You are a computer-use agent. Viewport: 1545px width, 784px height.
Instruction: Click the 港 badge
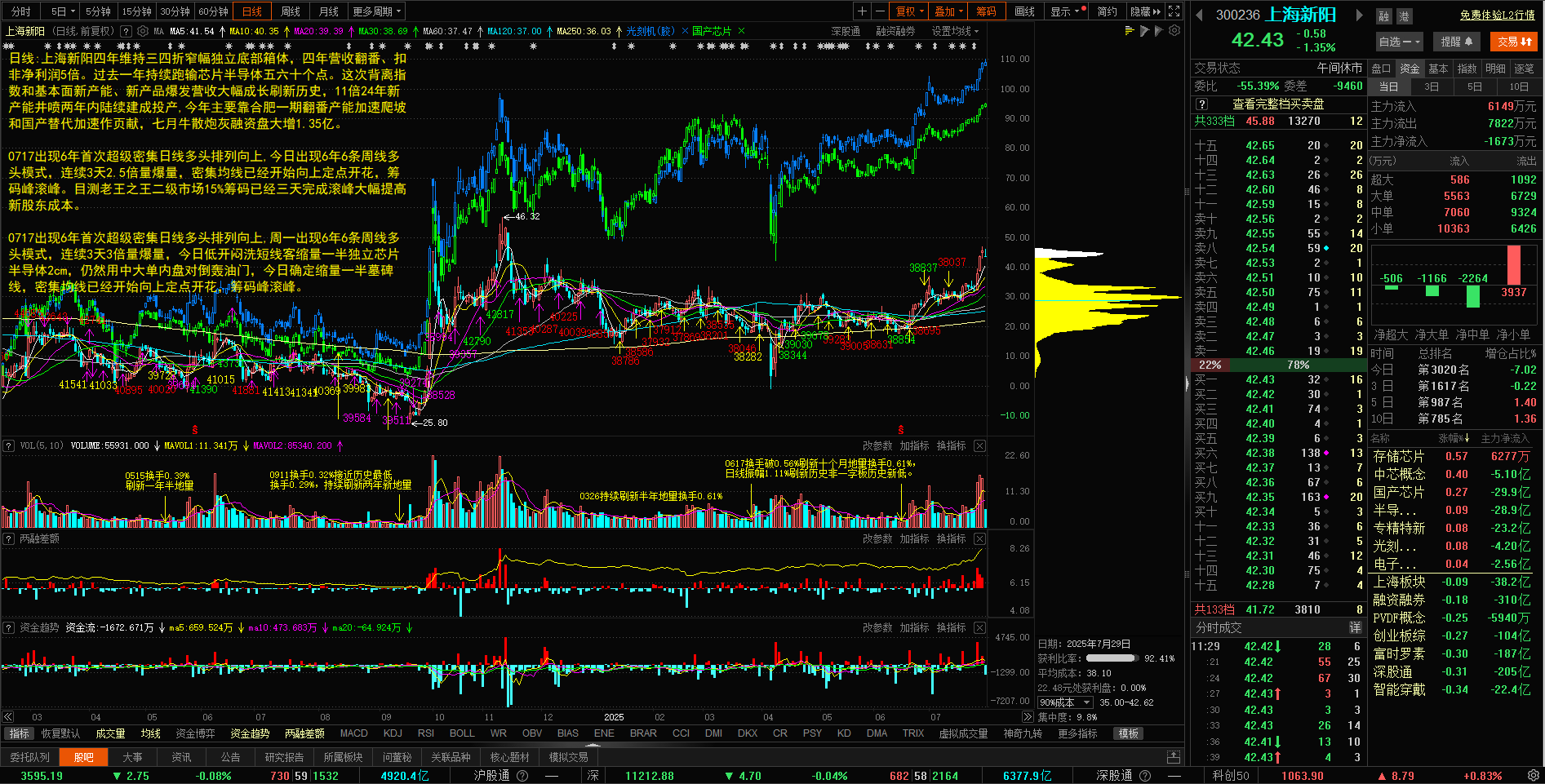tap(1403, 16)
